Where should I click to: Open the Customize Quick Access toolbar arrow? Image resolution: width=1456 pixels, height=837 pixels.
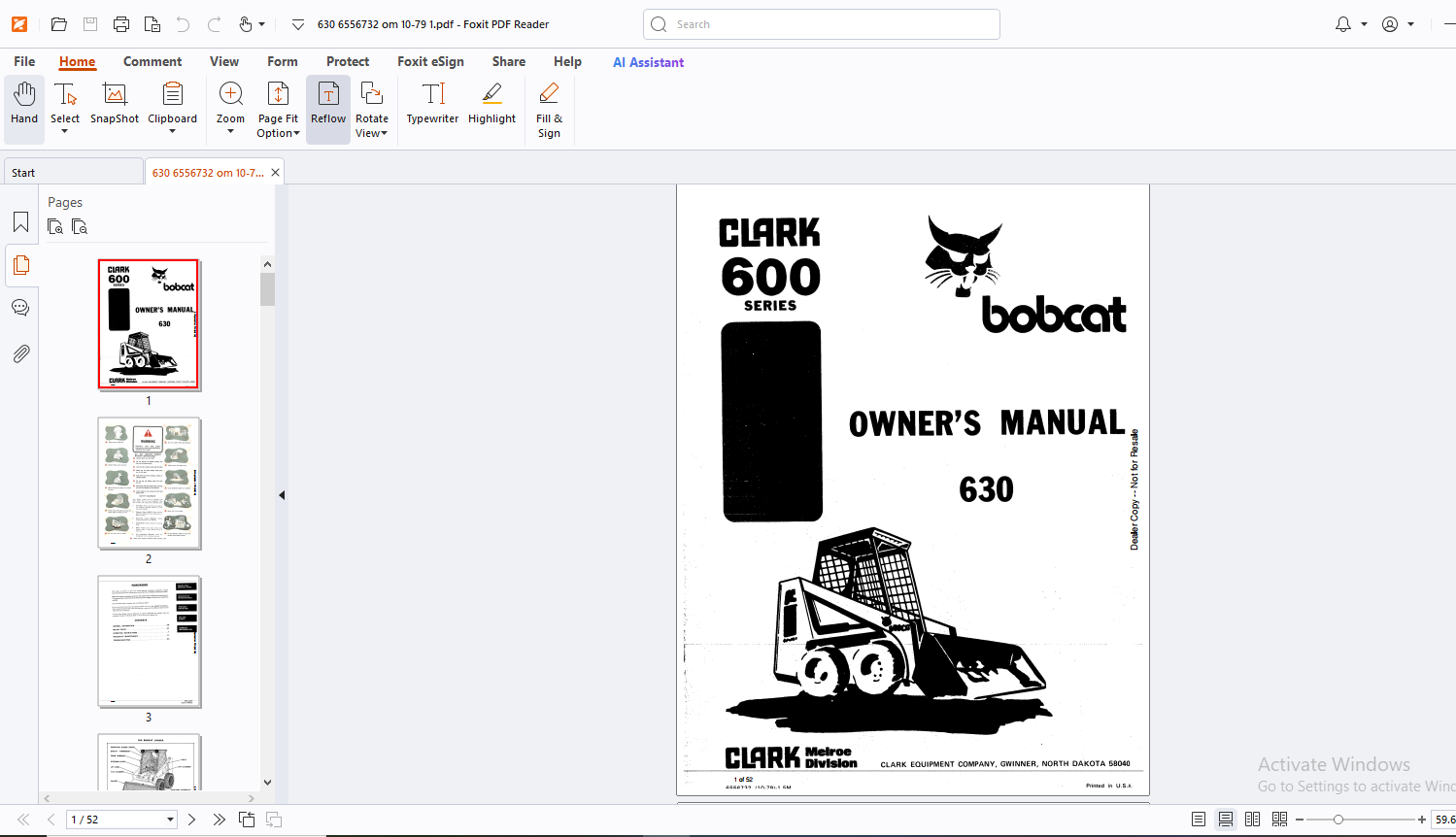[x=298, y=24]
